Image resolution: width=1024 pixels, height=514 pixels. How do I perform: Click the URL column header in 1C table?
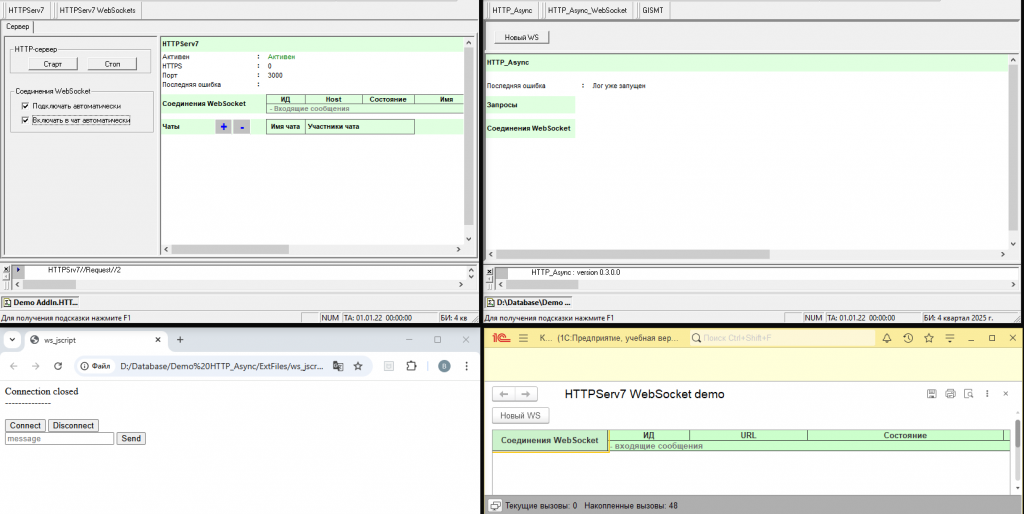tap(748, 435)
